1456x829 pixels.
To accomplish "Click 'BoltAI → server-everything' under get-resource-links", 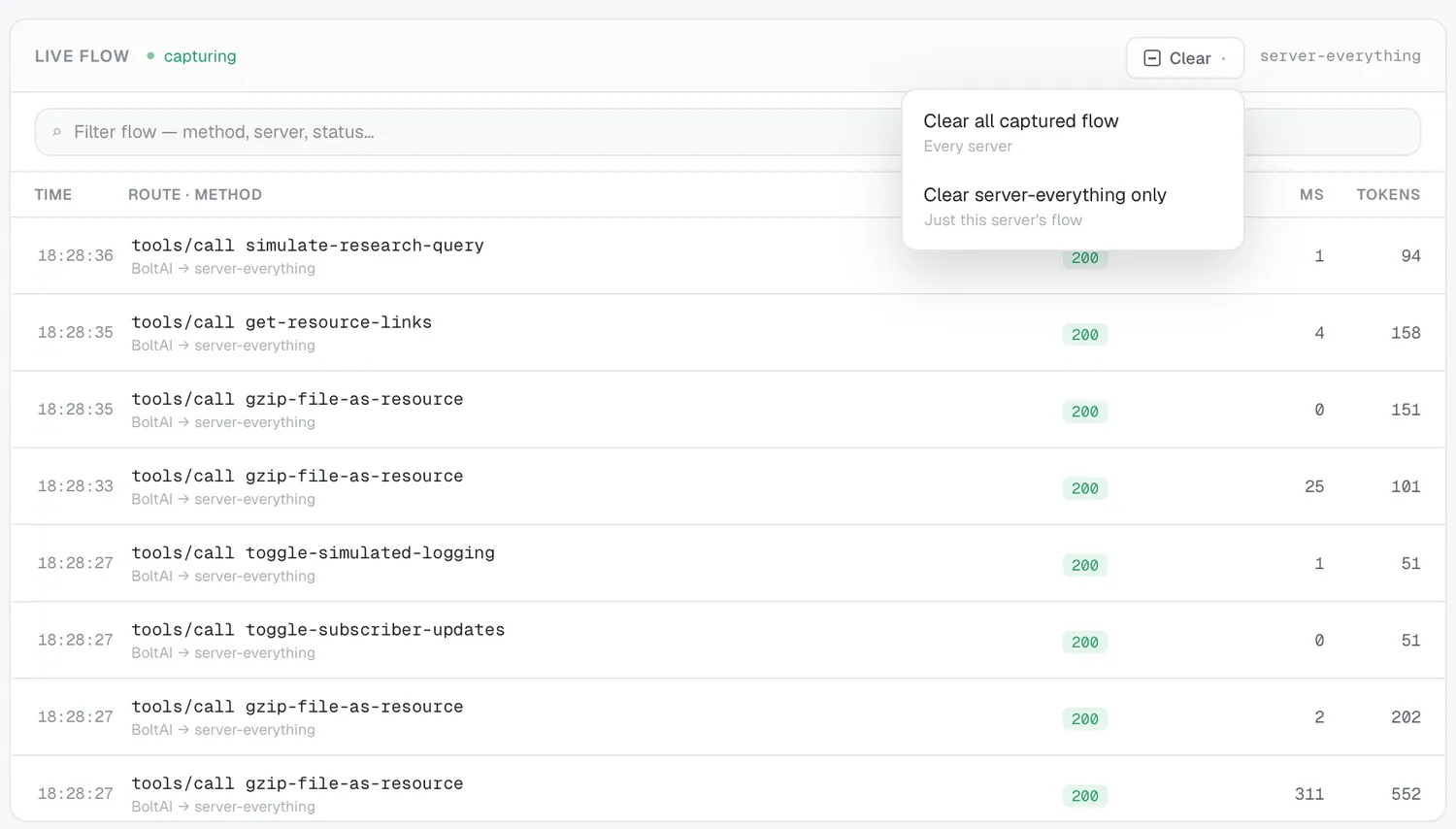I will pyautogui.click(x=223, y=346).
